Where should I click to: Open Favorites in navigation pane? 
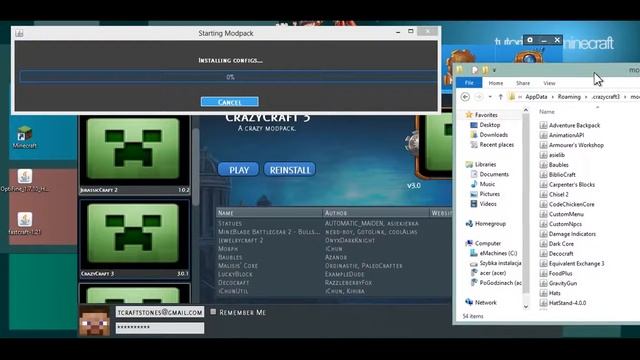point(482,115)
